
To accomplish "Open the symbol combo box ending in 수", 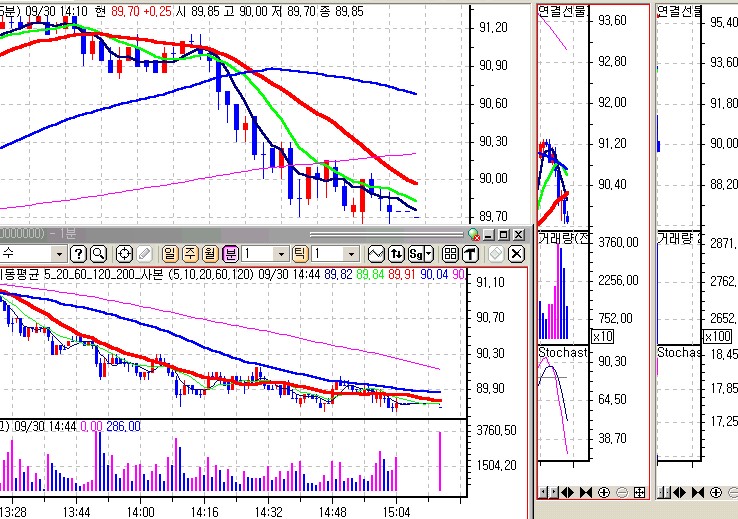I will [59, 254].
